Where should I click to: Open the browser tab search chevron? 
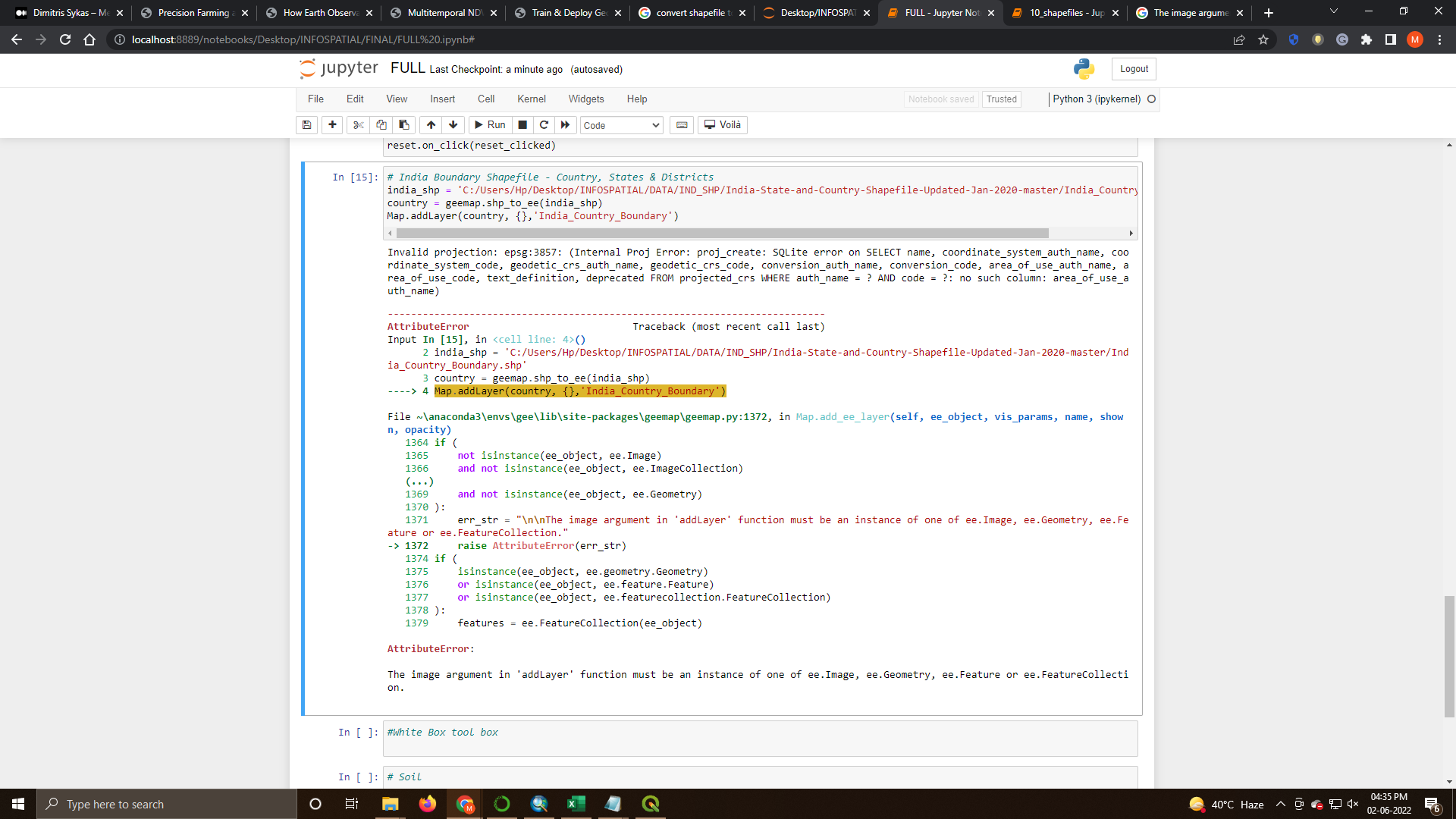1332,12
